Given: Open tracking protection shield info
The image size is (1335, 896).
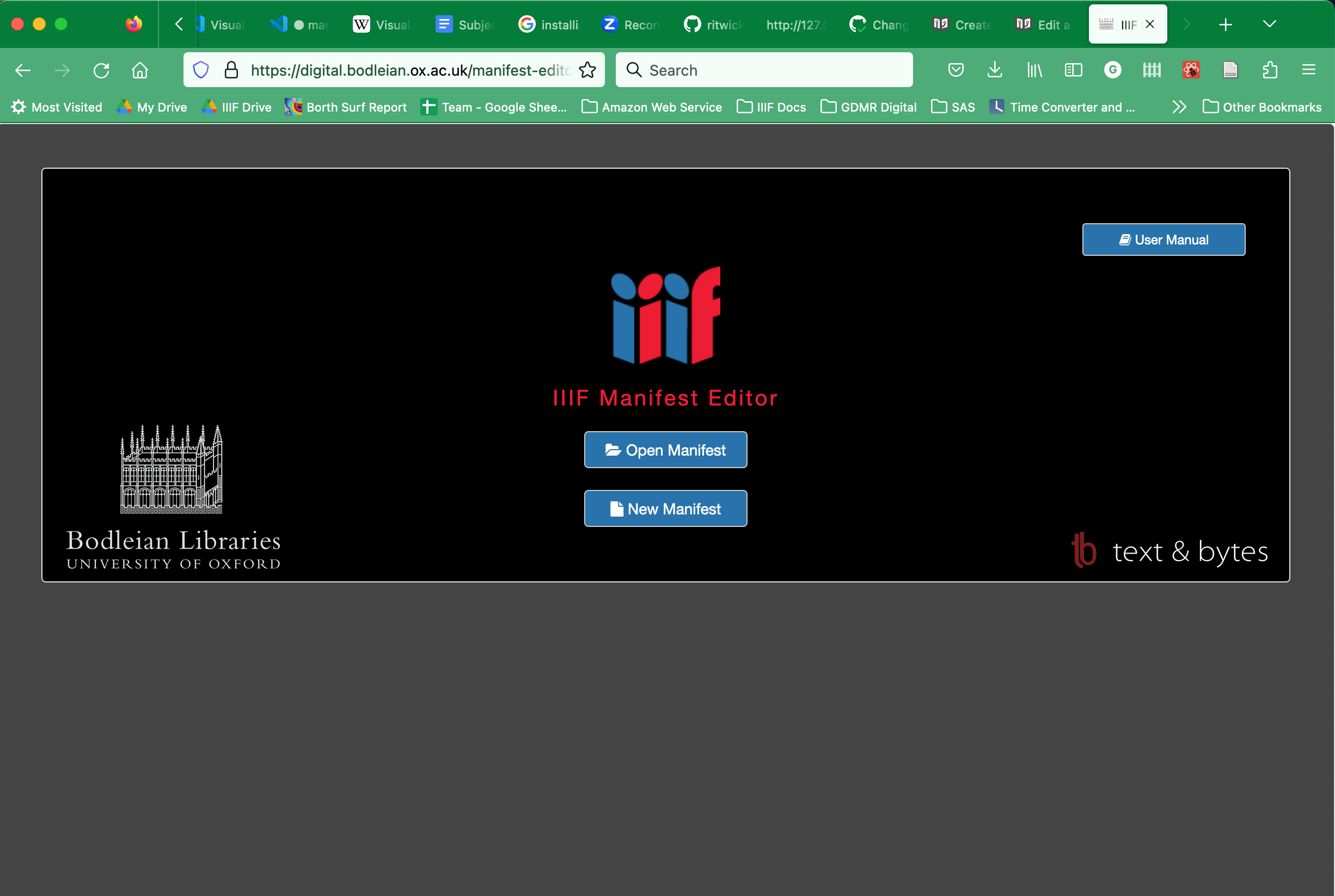Looking at the screenshot, I should [x=200, y=70].
